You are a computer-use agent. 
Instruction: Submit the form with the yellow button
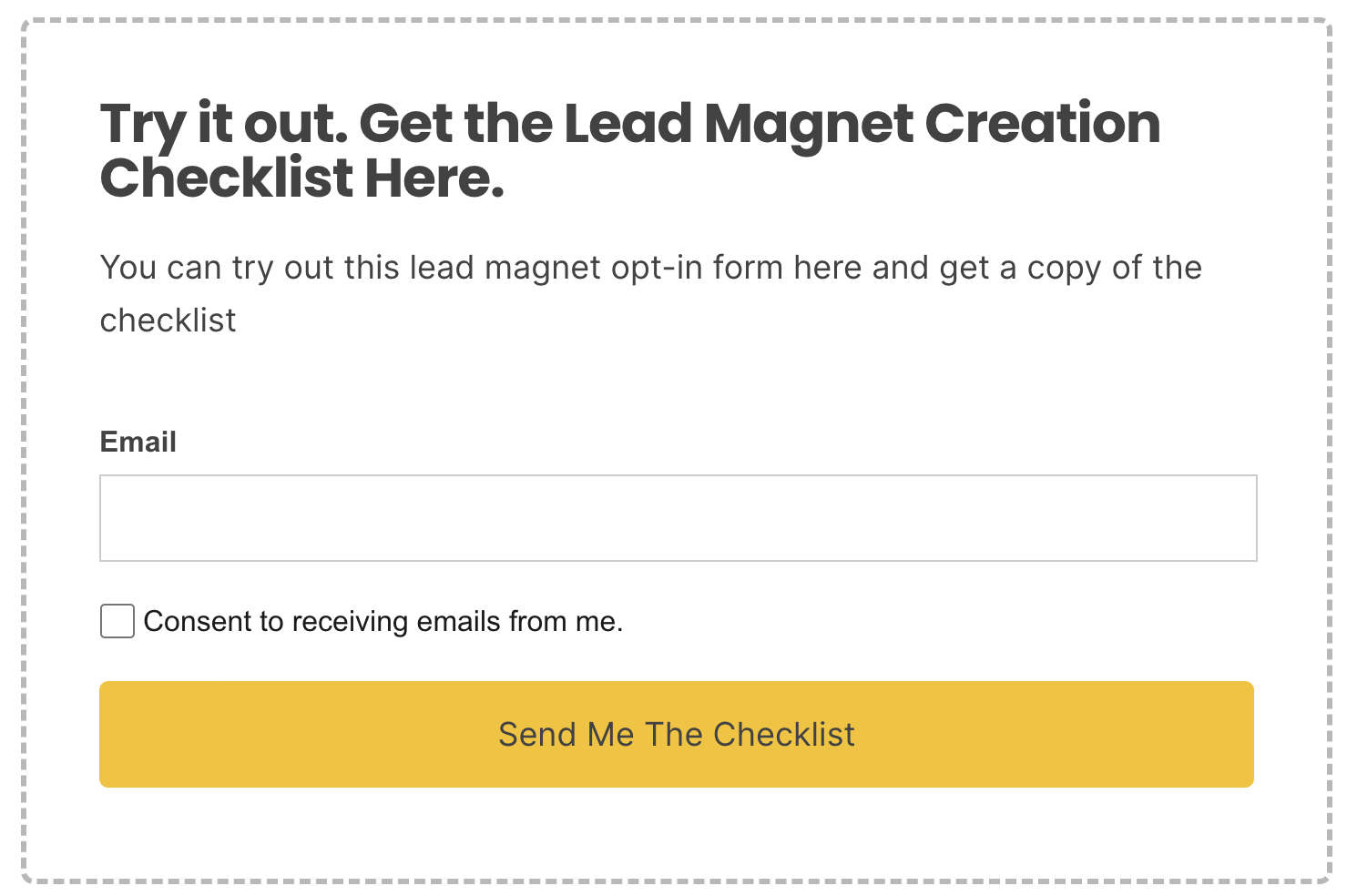676,734
